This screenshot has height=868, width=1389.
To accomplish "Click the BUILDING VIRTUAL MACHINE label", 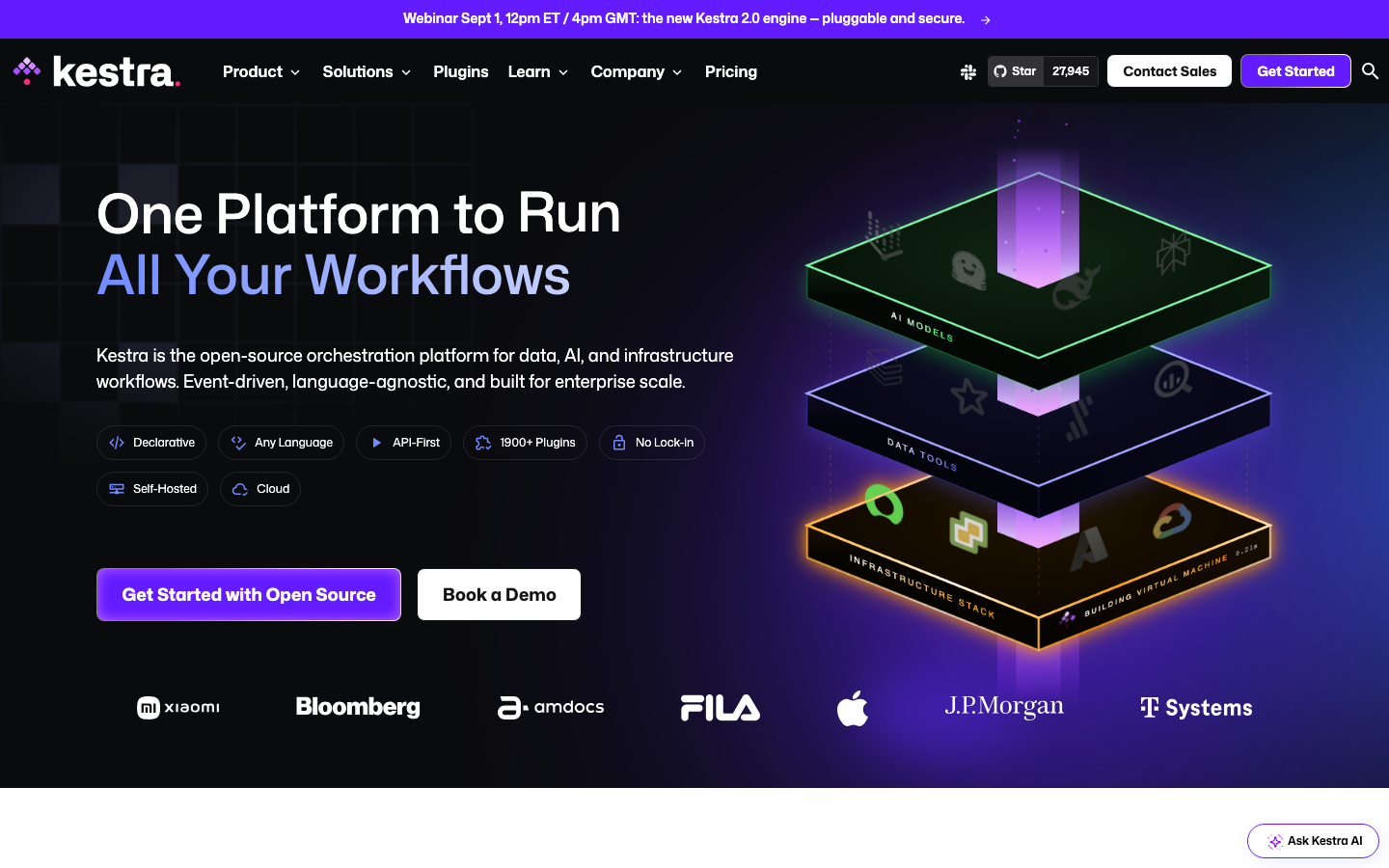I will click(x=1157, y=585).
